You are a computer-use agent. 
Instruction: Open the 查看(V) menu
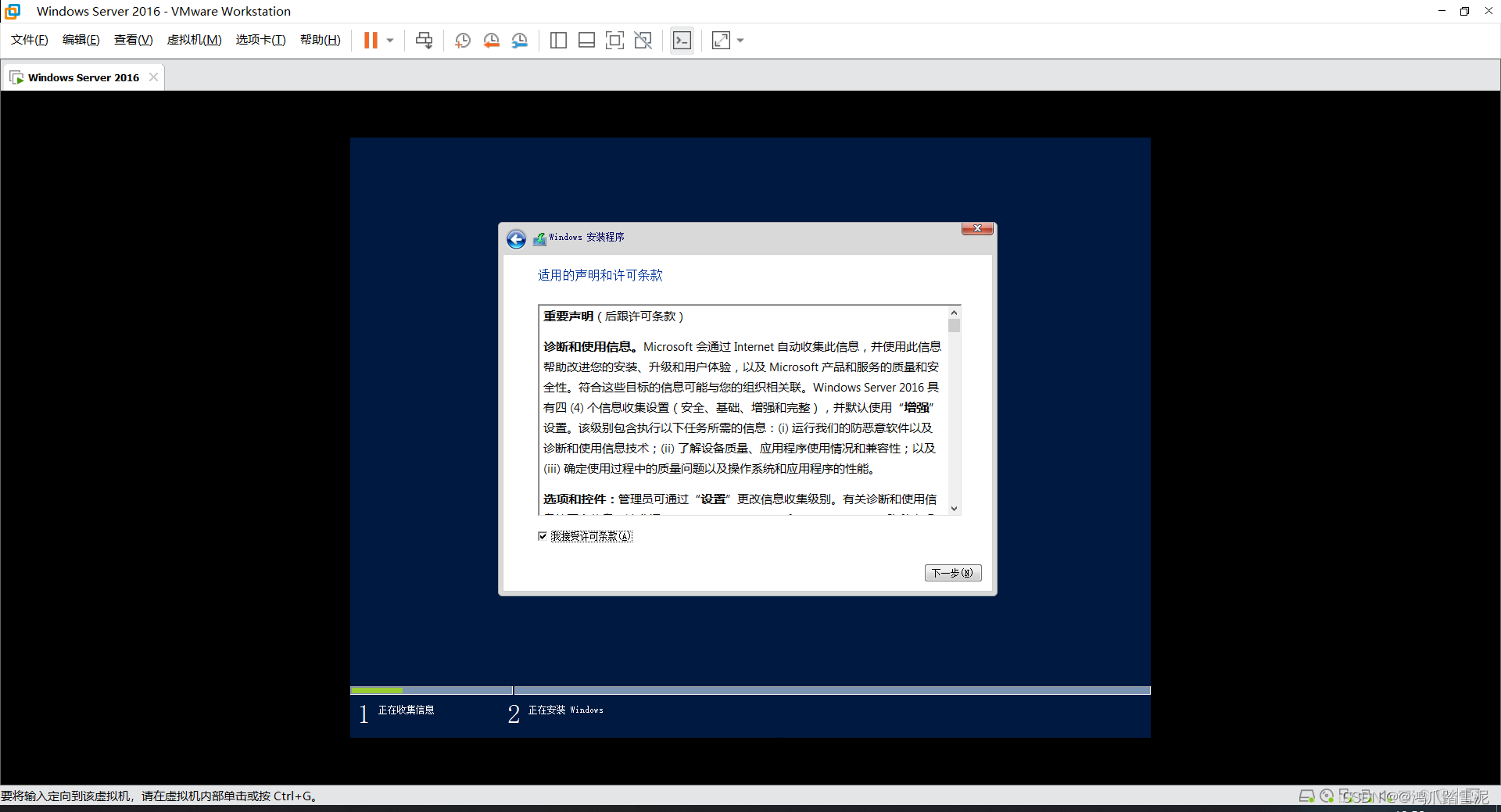click(x=134, y=40)
